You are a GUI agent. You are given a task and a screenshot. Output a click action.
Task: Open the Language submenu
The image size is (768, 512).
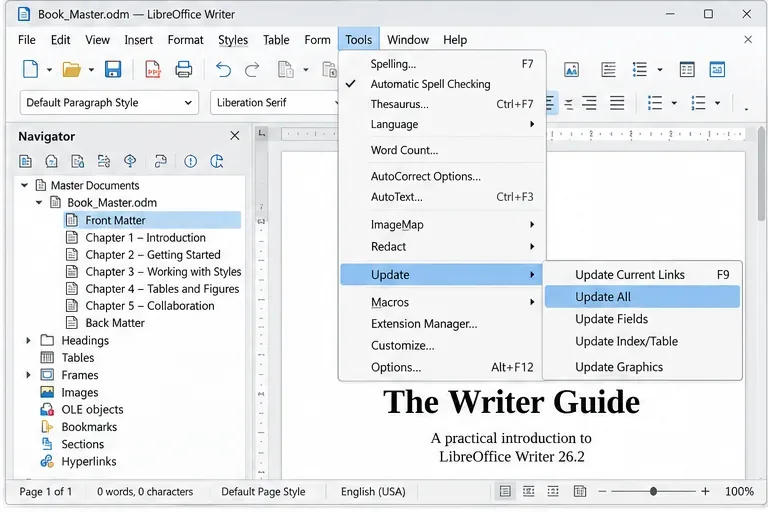pos(442,124)
